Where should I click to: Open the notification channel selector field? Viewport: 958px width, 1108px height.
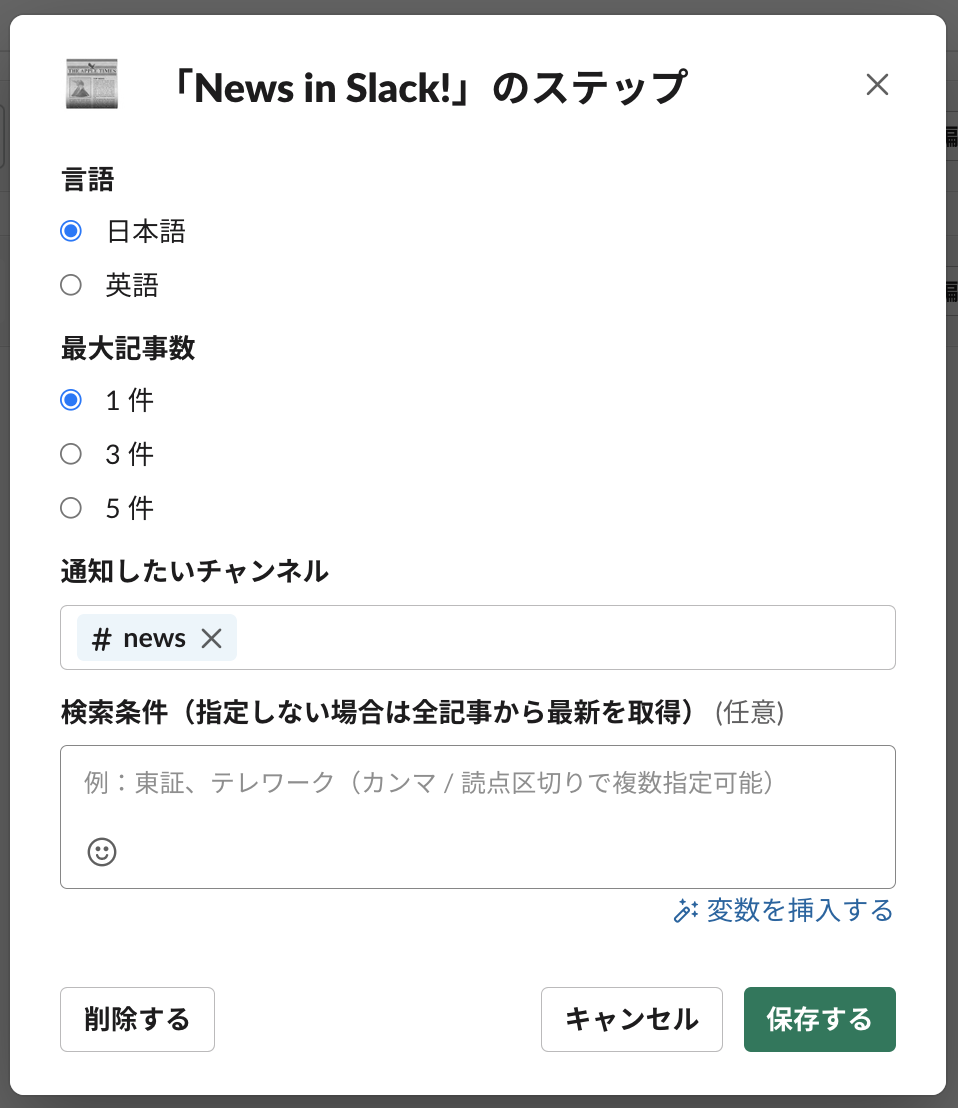click(x=478, y=637)
